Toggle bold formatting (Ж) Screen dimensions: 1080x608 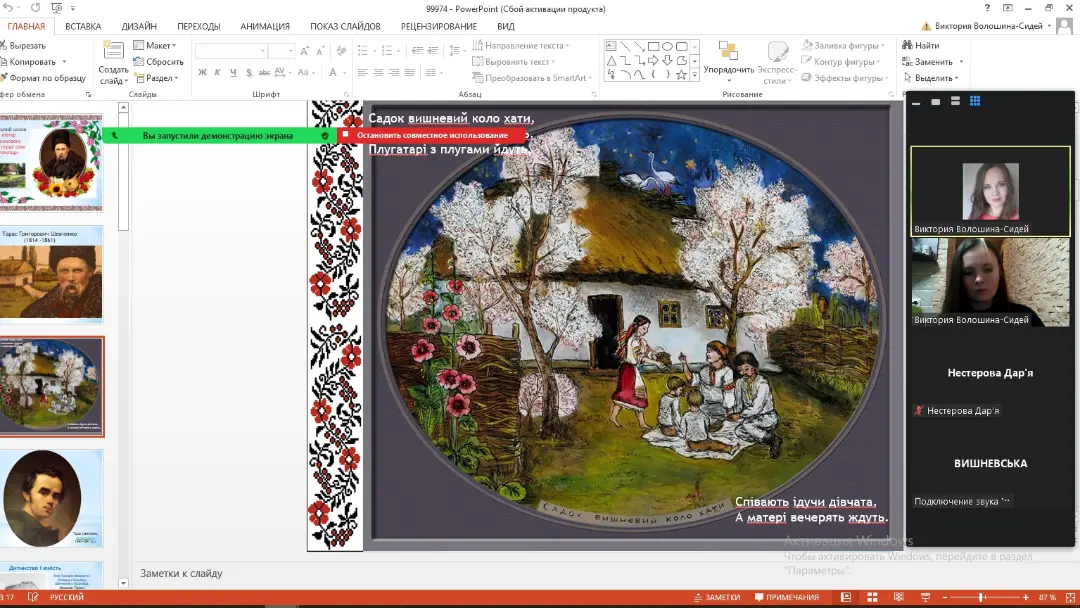point(202,72)
